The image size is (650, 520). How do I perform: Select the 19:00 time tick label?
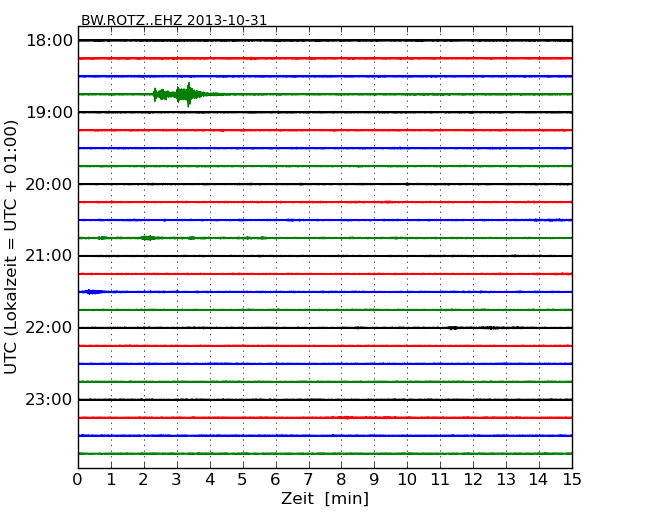click(x=49, y=112)
